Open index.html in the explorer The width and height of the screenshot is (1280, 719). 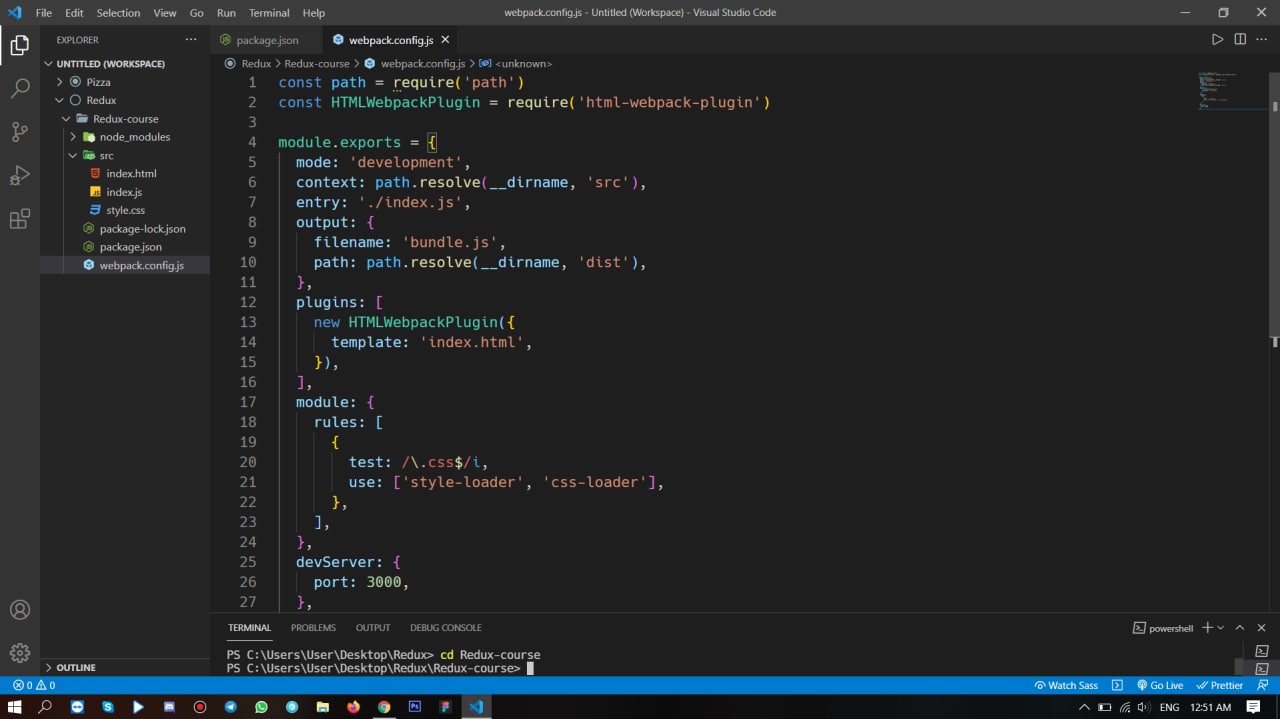click(x=131, y=173)
